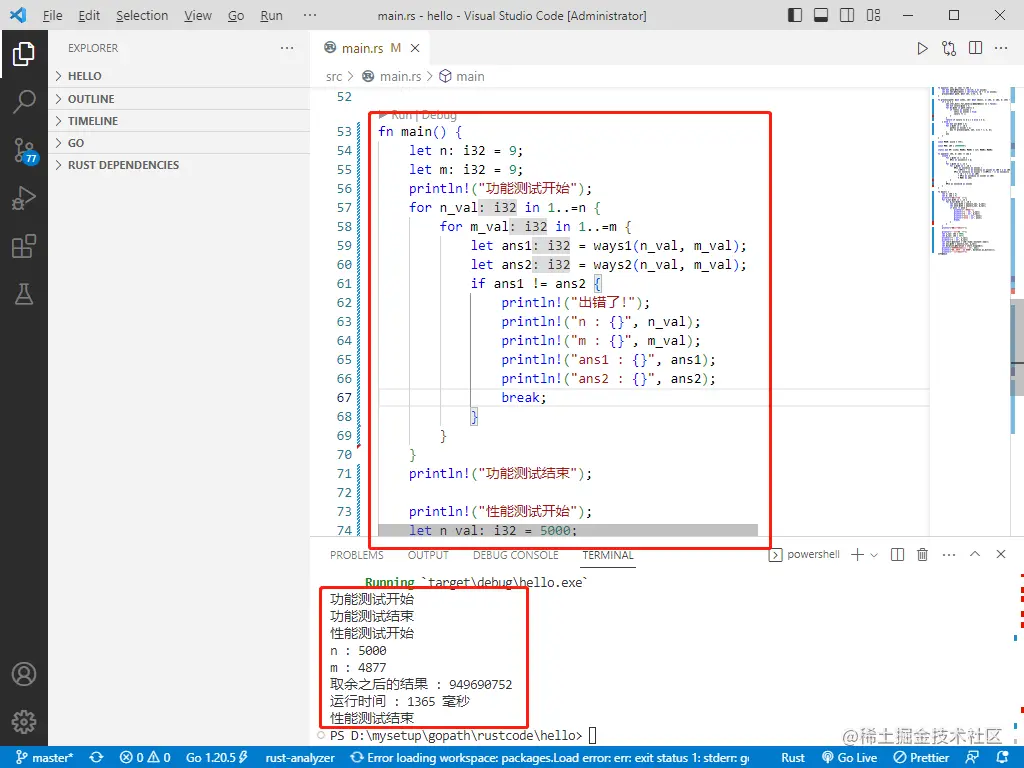Open the Search view in activity bar
This screenshot has height=768, width=1024.
(x=24, y=102)
